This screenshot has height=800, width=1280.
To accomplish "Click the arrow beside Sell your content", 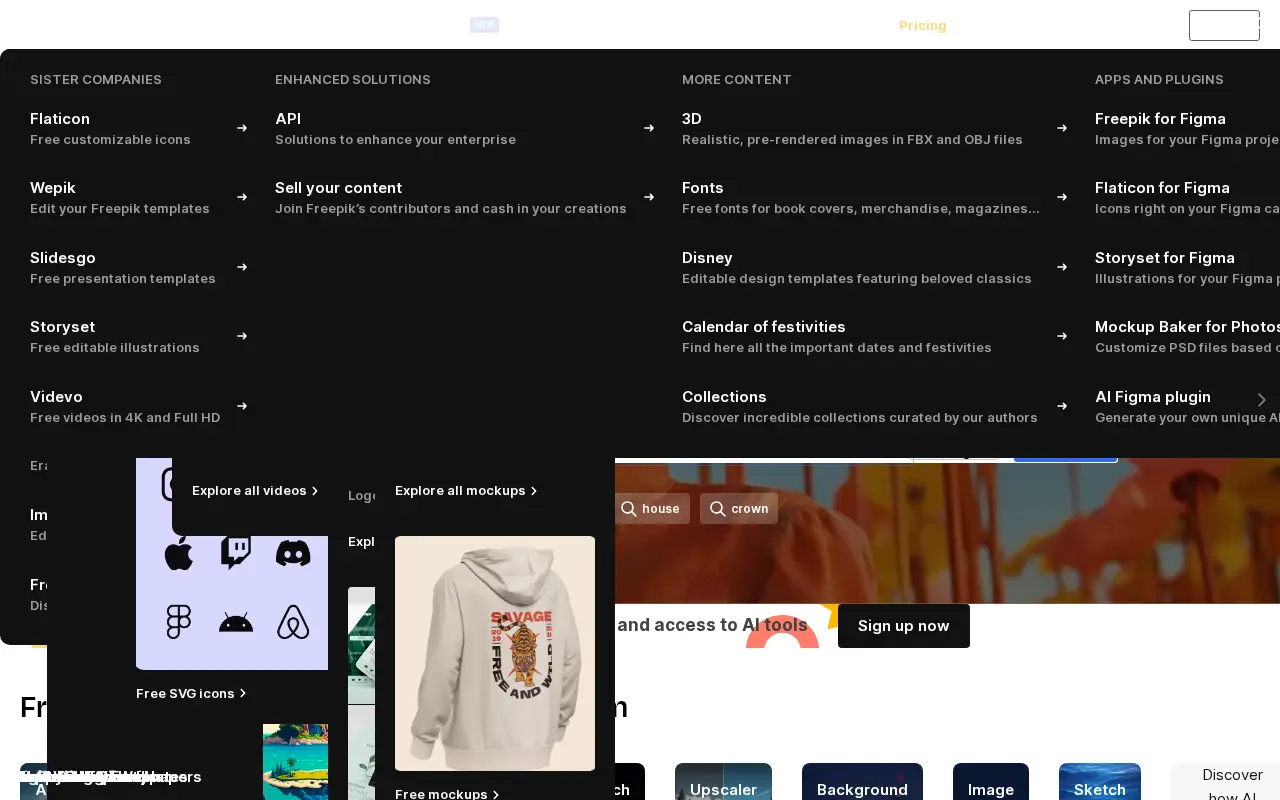I will click(649, 197).
